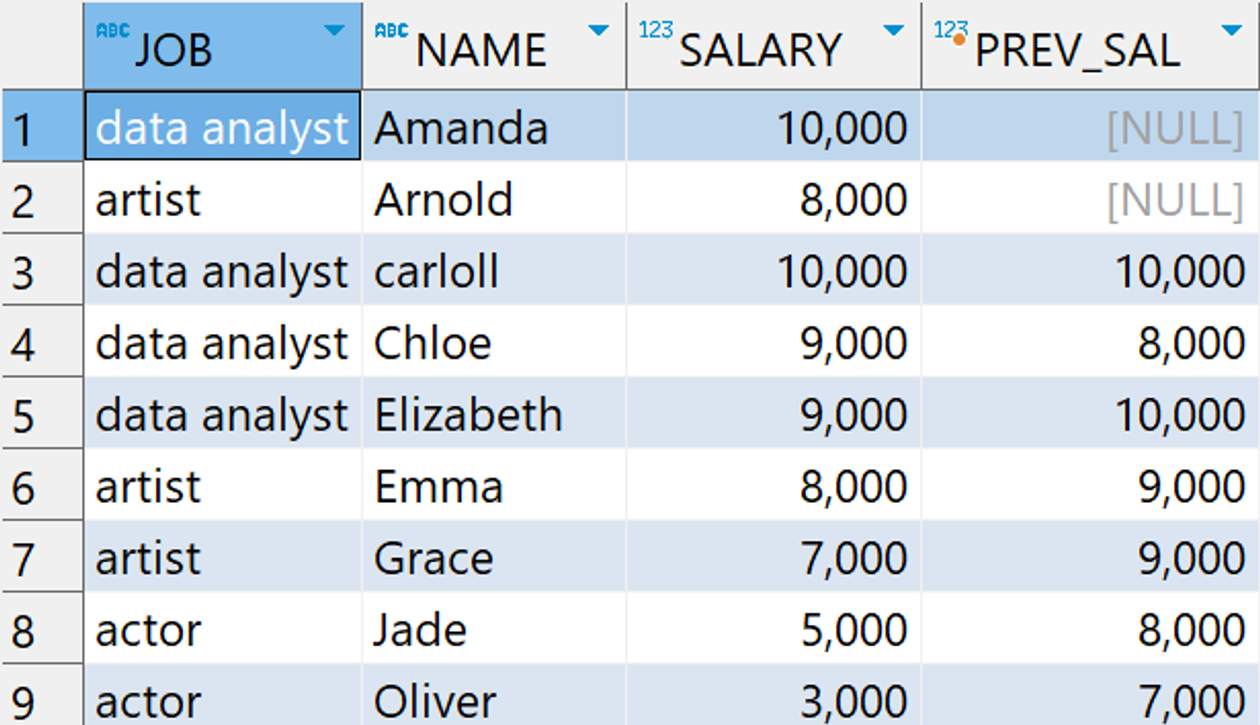Viewport: 1260px width, 725px height.
Task: Open the PREV_SAL column dropdown arrow
Action: (1231, 31)
